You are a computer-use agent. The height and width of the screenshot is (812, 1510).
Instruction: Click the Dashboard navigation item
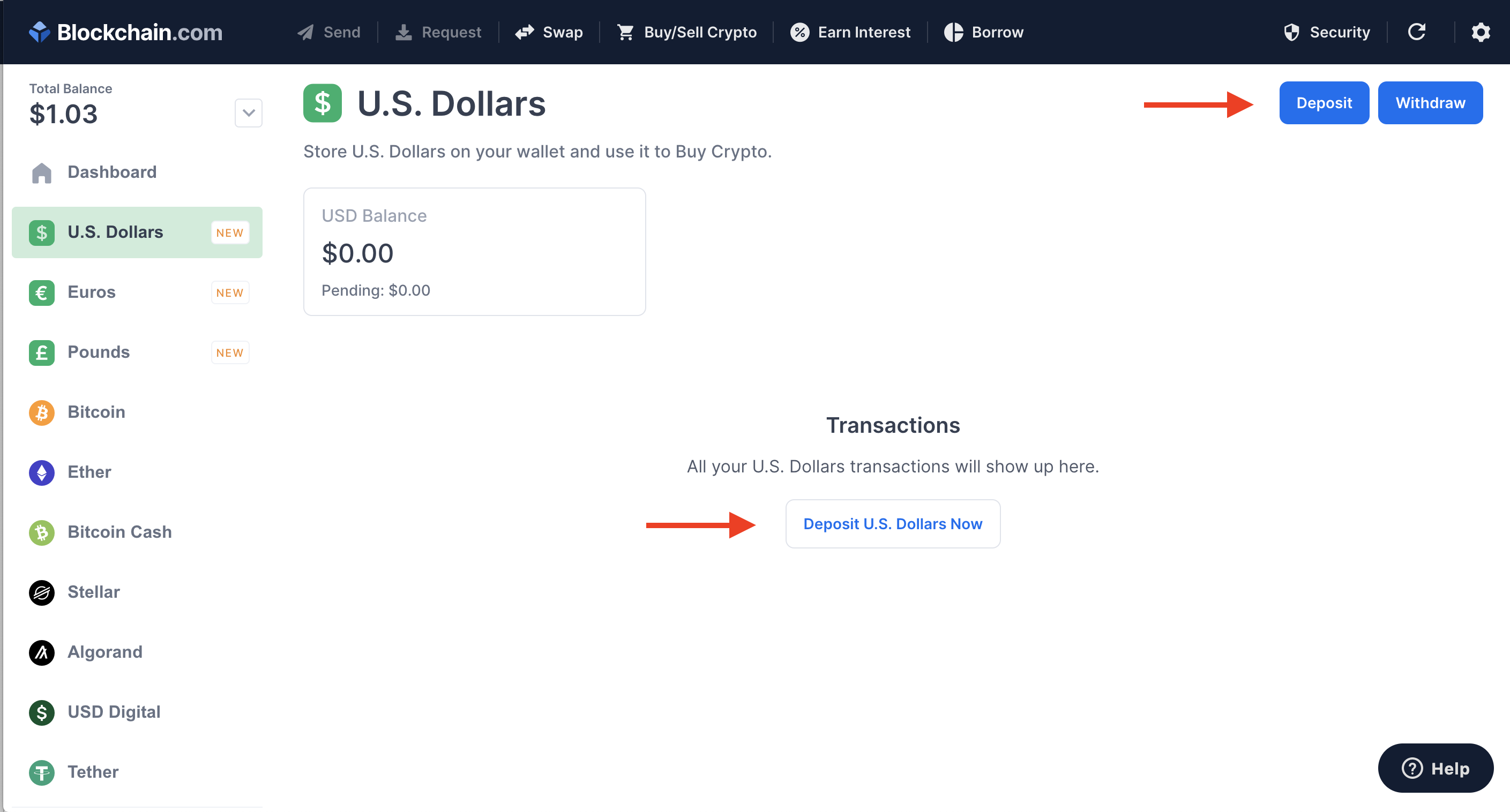click(111, 172)
